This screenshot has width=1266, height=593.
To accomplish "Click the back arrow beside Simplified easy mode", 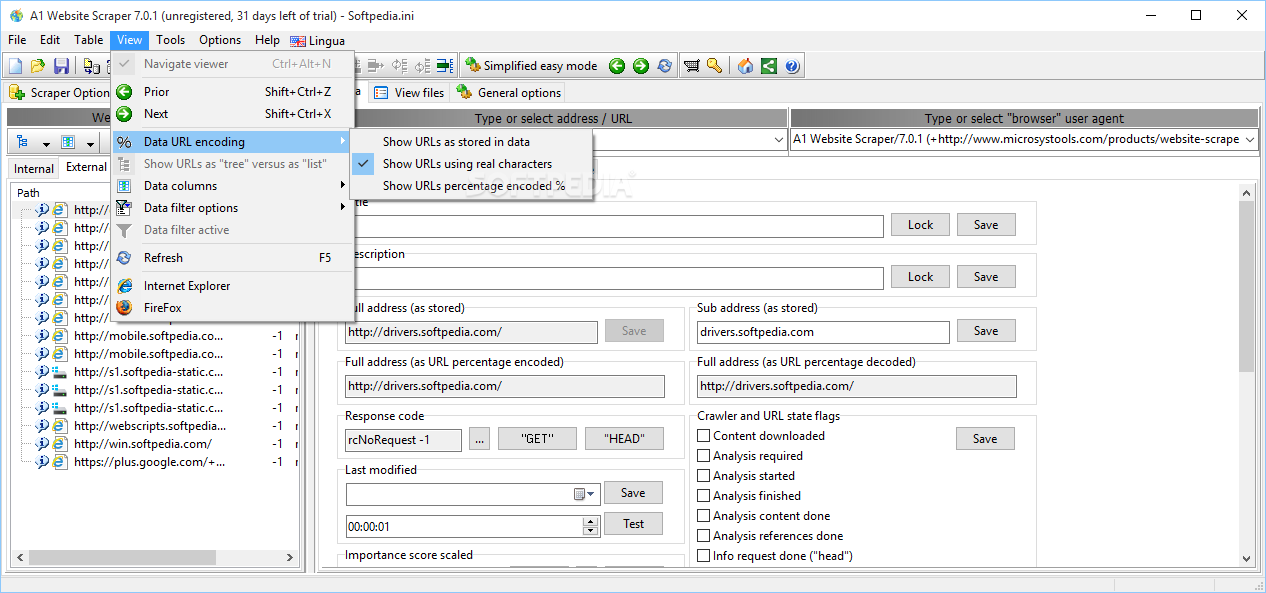I will tap(617, 66).
